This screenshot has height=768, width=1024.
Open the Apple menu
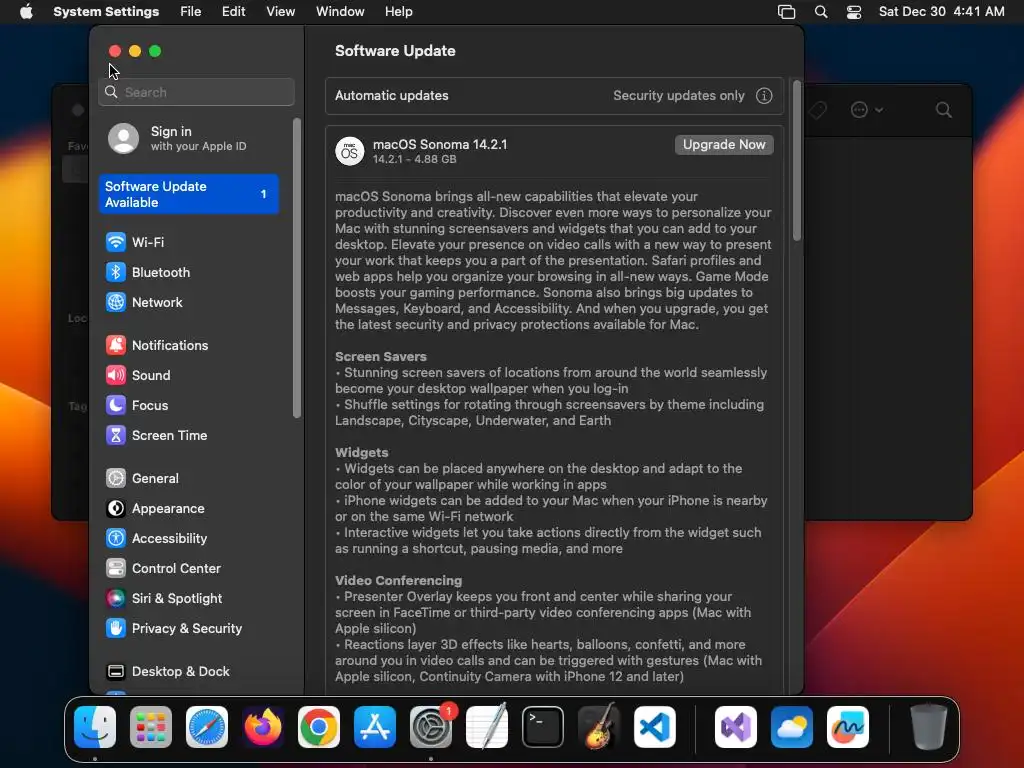pos(26,12)
